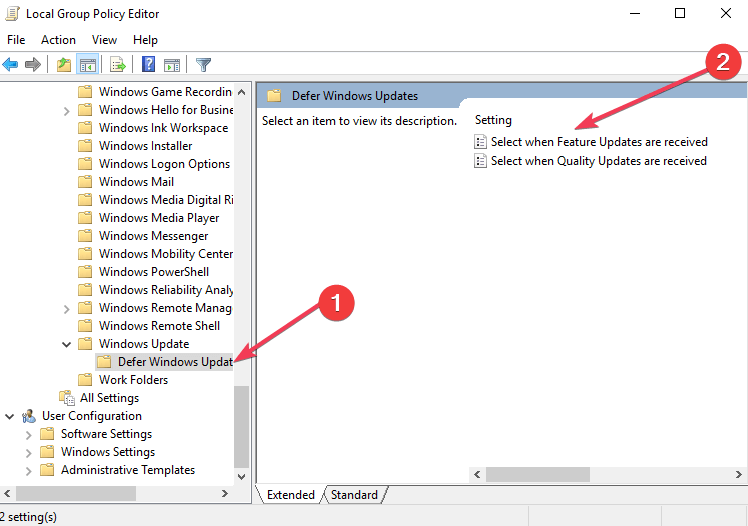Image resolution: width=748 pixels, height=526 pixels.
Task: Select 'Select when Quality Updates are received'
Action: 598,161
